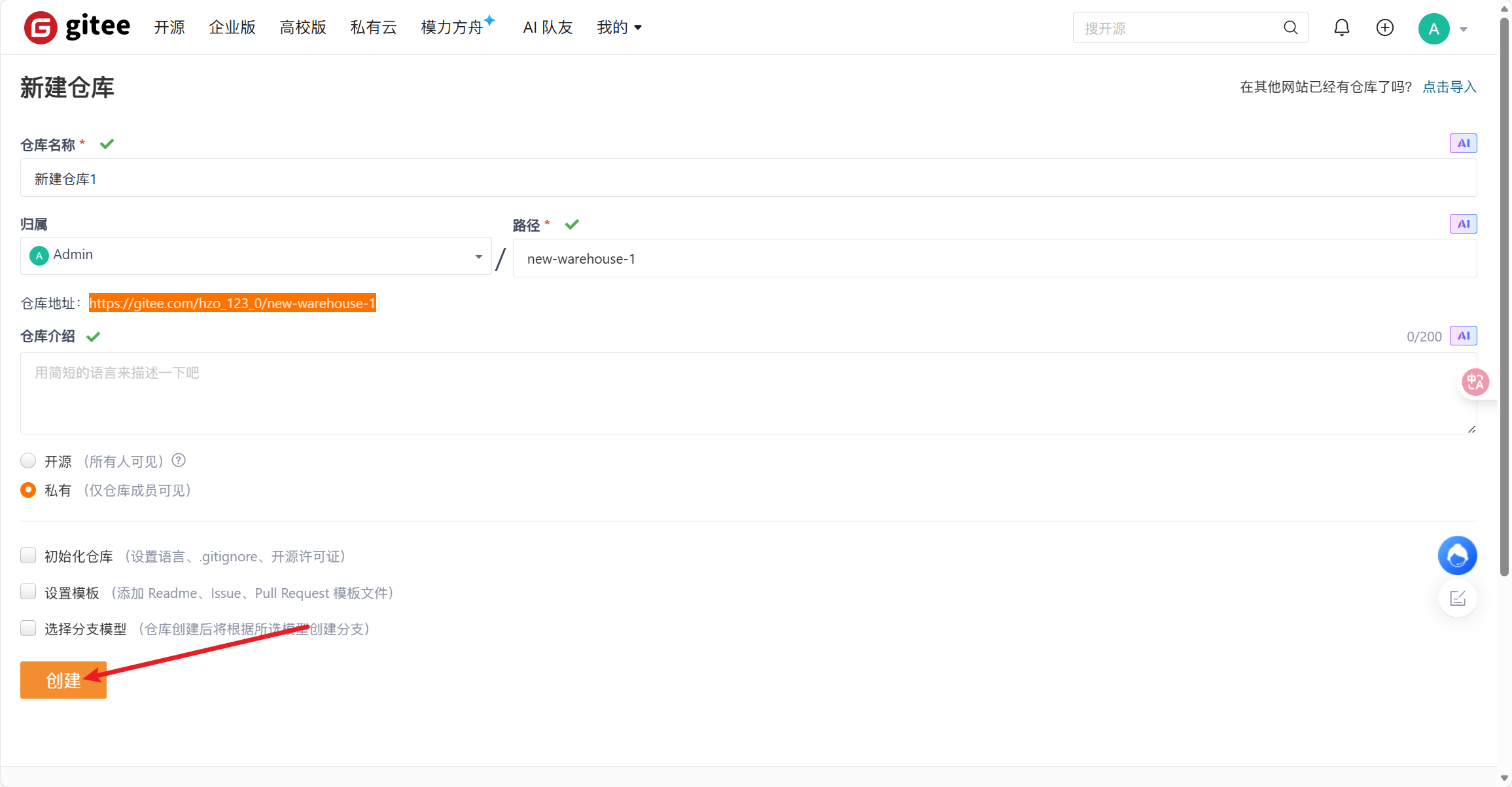Click the search magnifier icon

(1290, 27)
